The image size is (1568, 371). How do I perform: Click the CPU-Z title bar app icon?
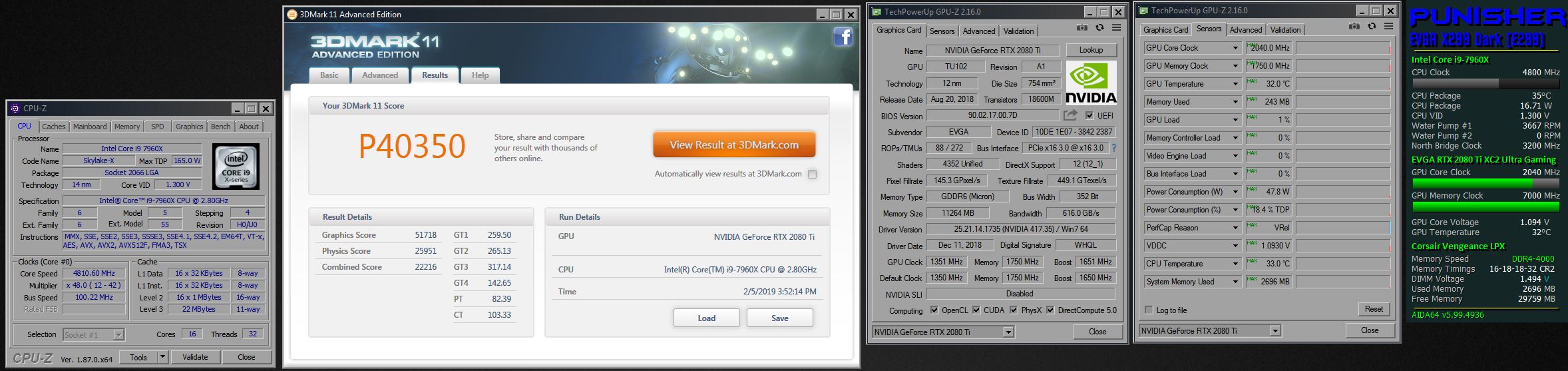pyautogui.click(x=16, y=109)
